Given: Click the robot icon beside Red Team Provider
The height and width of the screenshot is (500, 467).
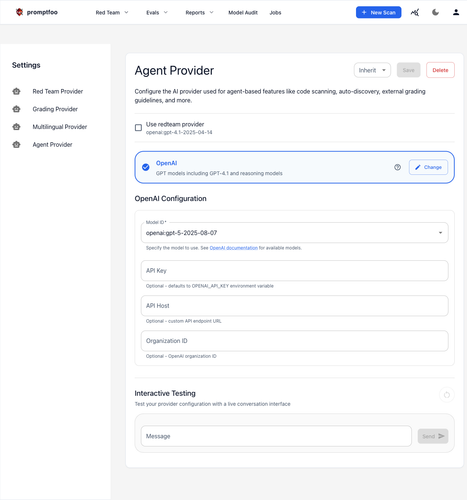Looking at the screenshot, I should pos(16,91).
